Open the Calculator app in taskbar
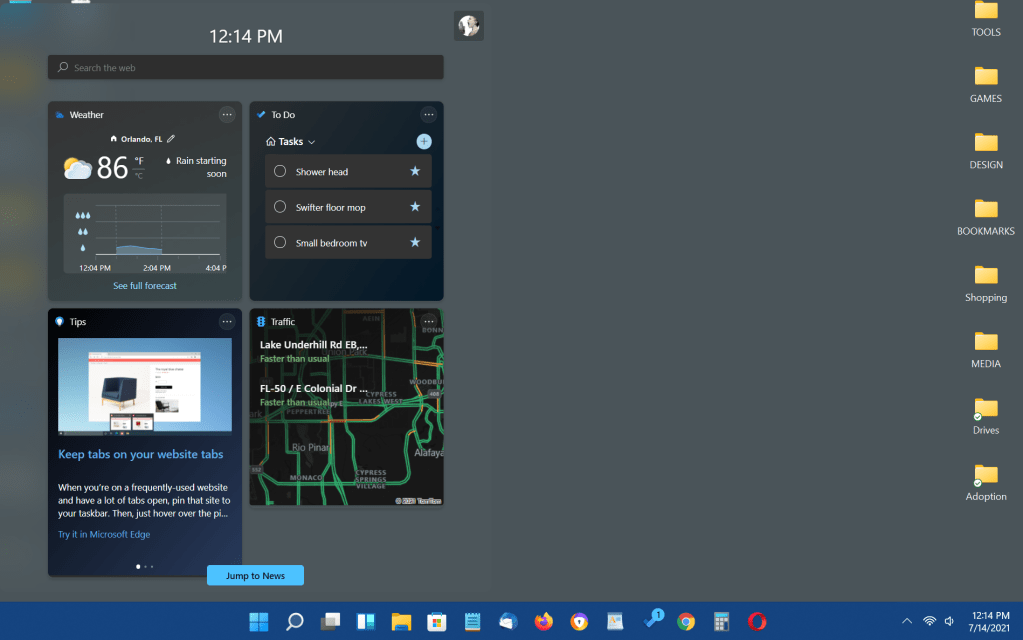The height and width of the screenshot is (640, 1023). (x=721, y=622)
